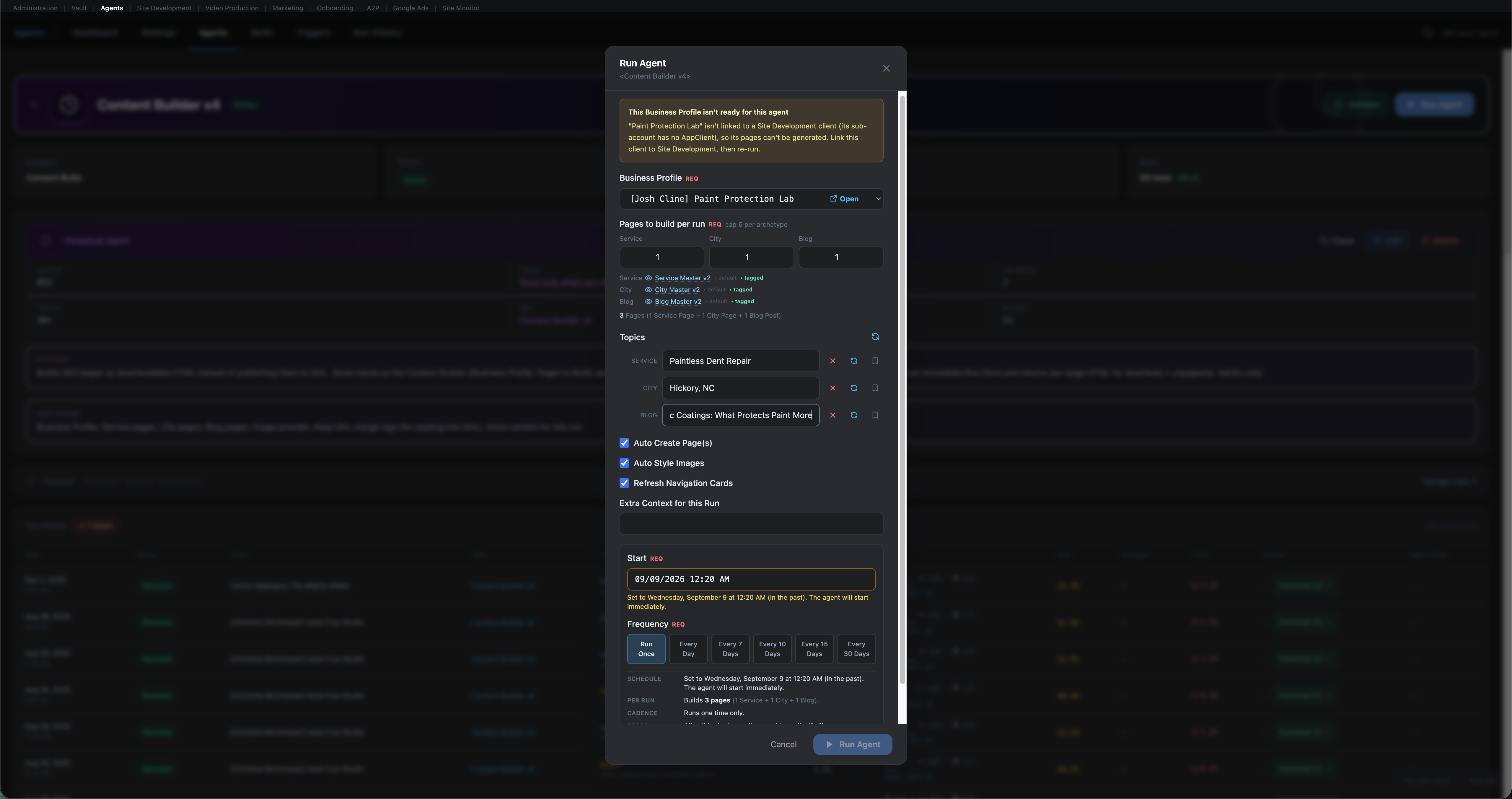Open the City Master v2 link
This screenshot has height=799, width=1512.
677,290
